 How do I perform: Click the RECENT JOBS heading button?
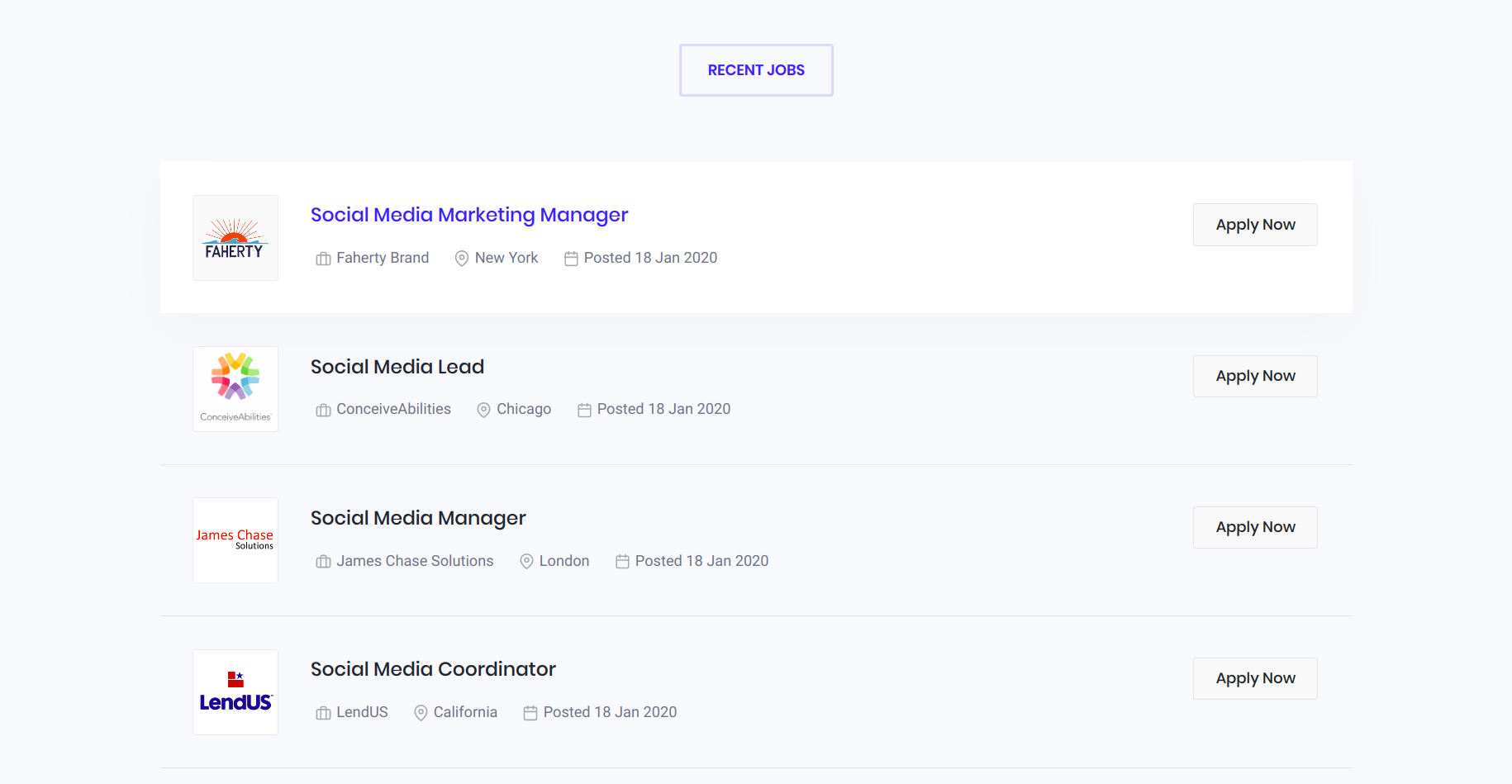(755, 70)
